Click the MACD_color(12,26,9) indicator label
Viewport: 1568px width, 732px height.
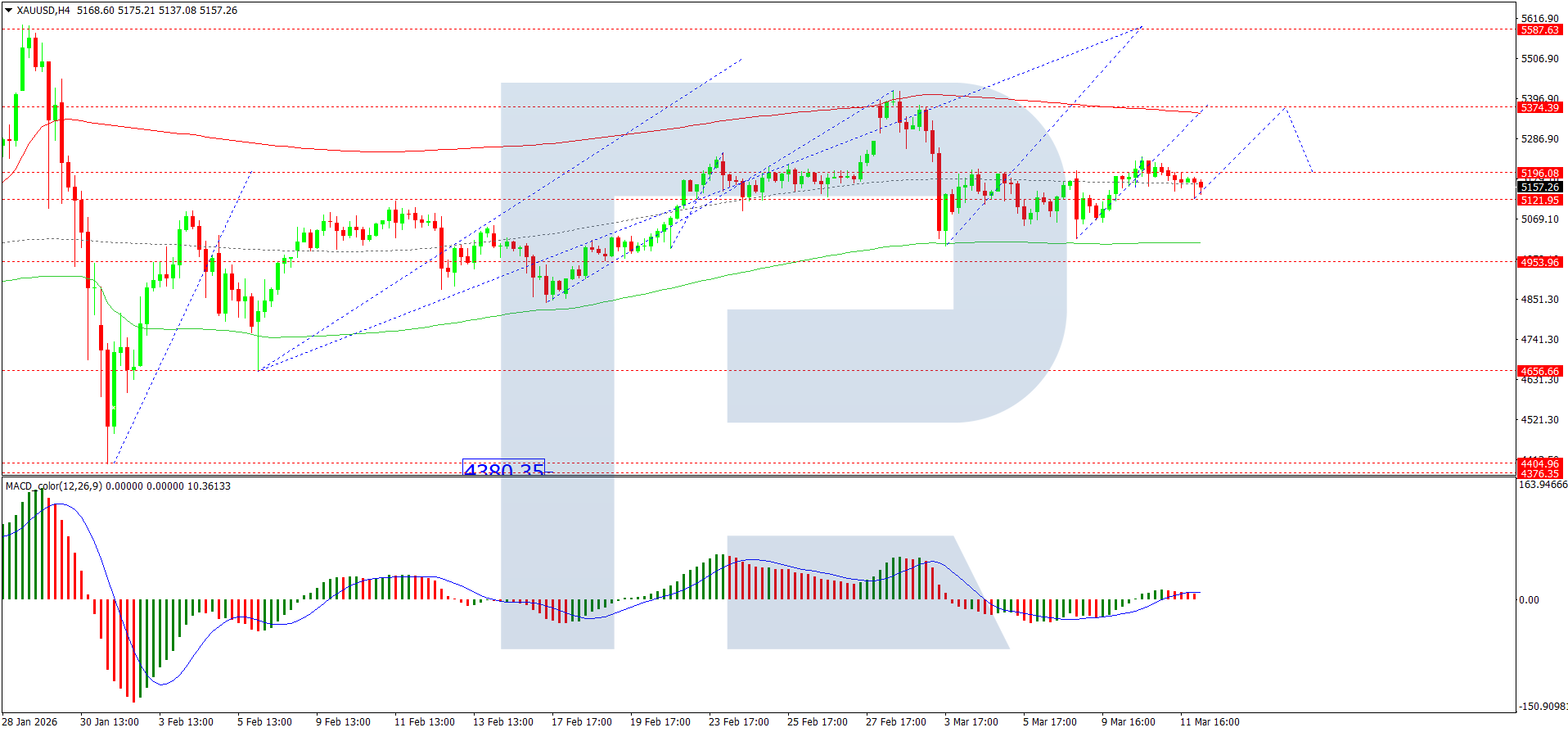[x=53, y=486]
